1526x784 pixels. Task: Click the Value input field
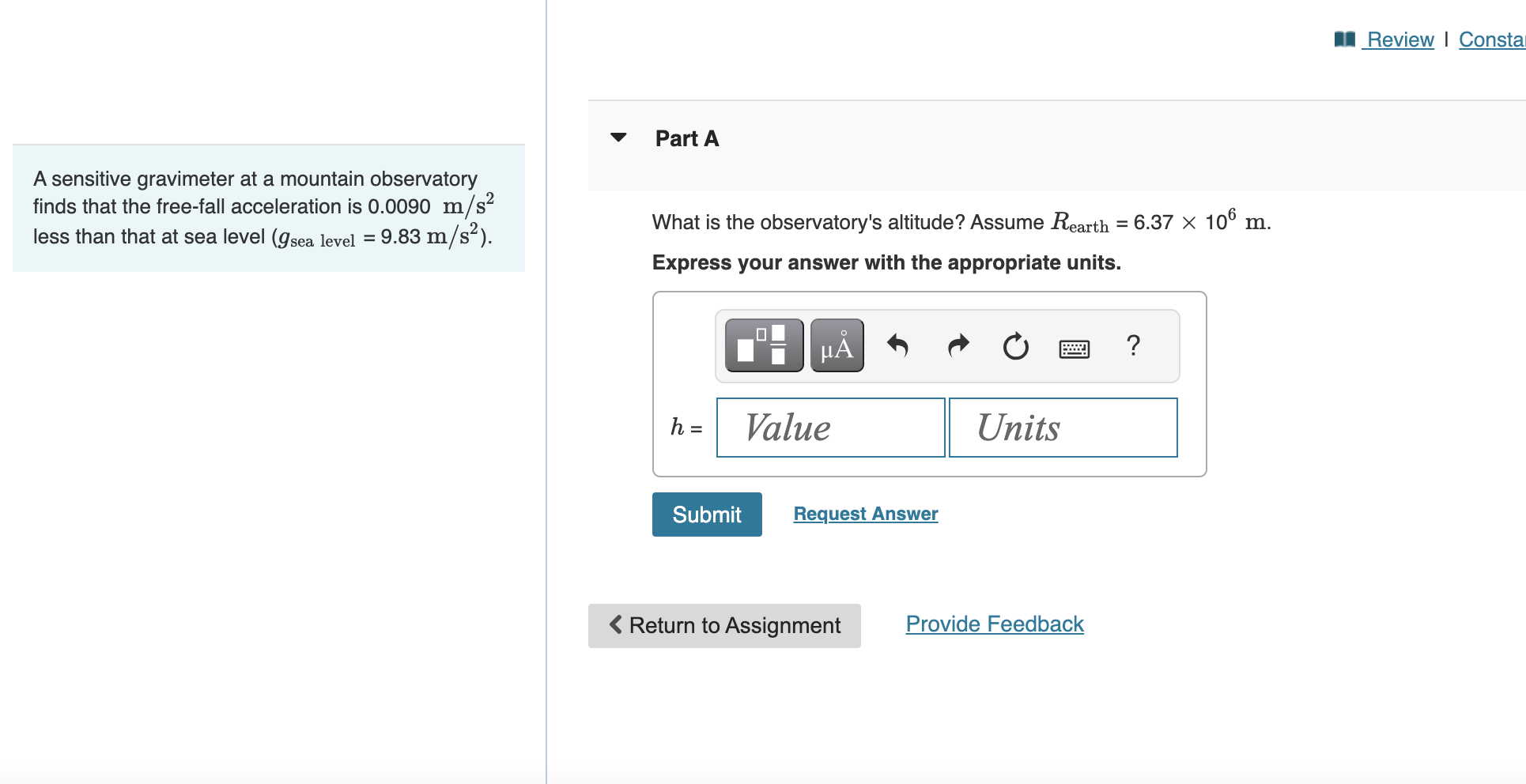point(830,428)
